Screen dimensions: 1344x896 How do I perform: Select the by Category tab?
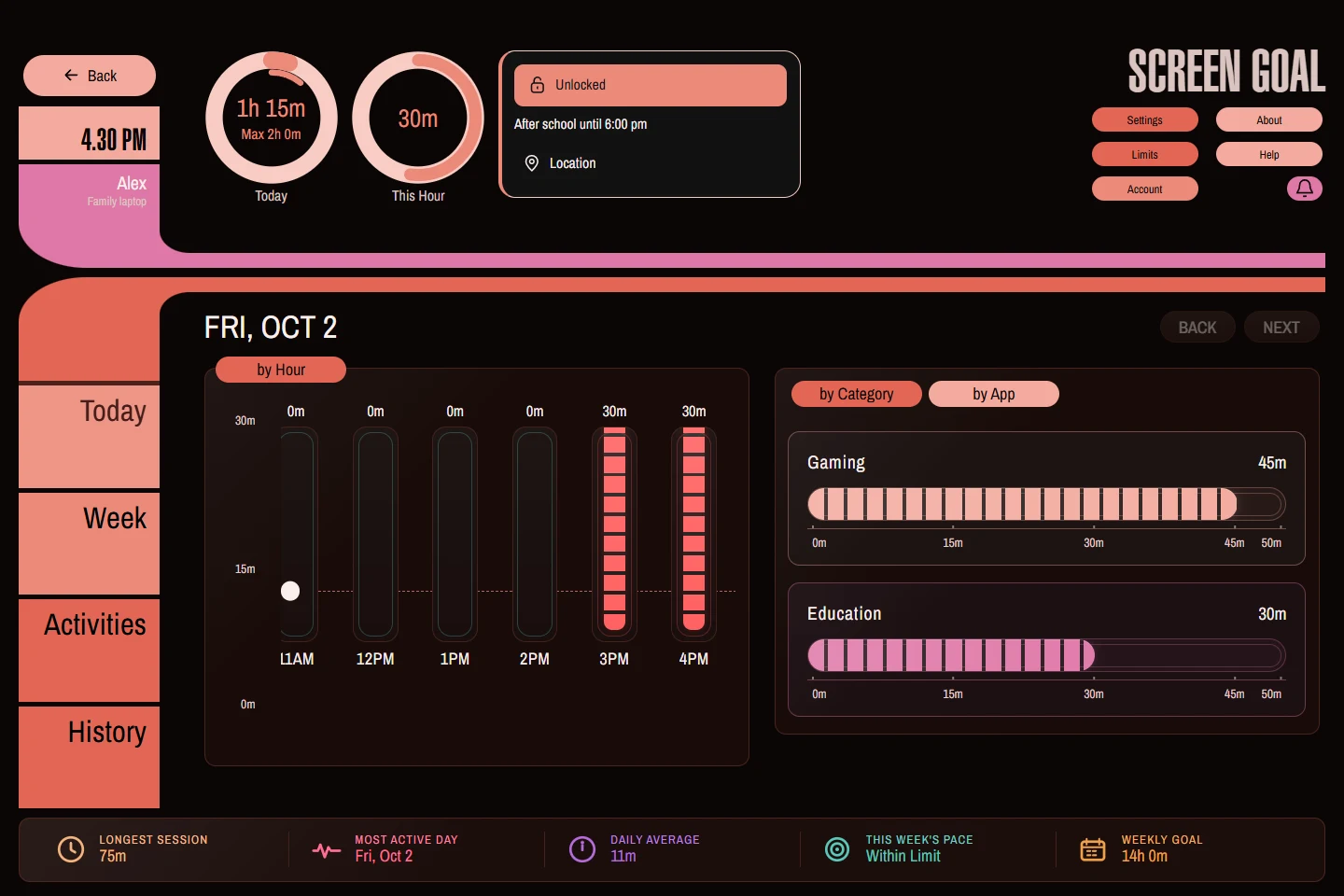pos(857,394)
